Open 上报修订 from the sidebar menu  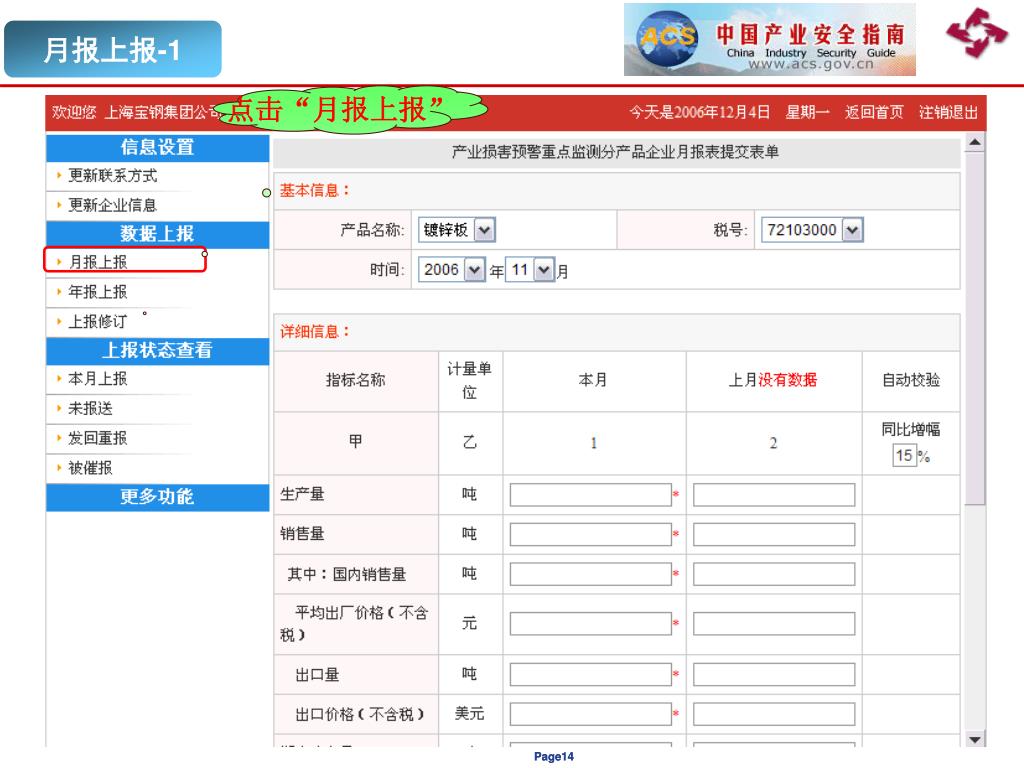[x=98, y=321]
